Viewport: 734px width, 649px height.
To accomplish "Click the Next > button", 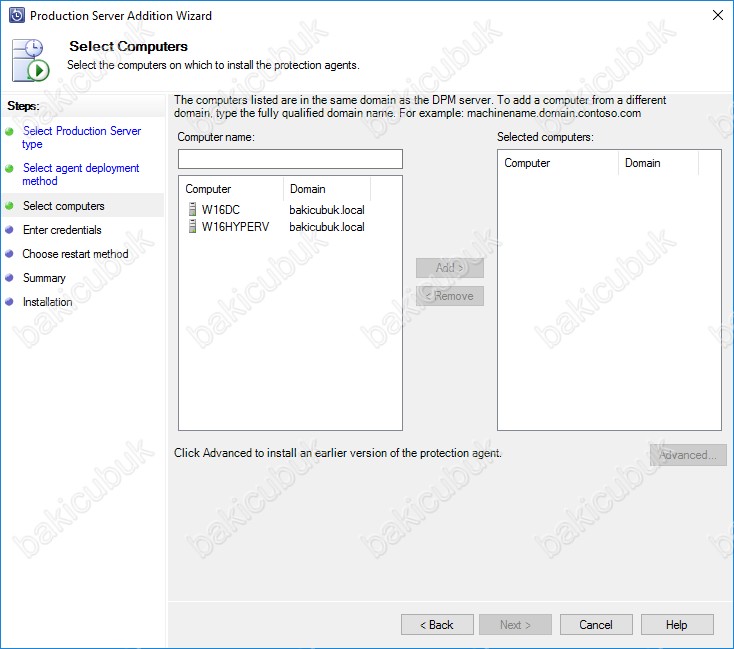I will 515,625.
